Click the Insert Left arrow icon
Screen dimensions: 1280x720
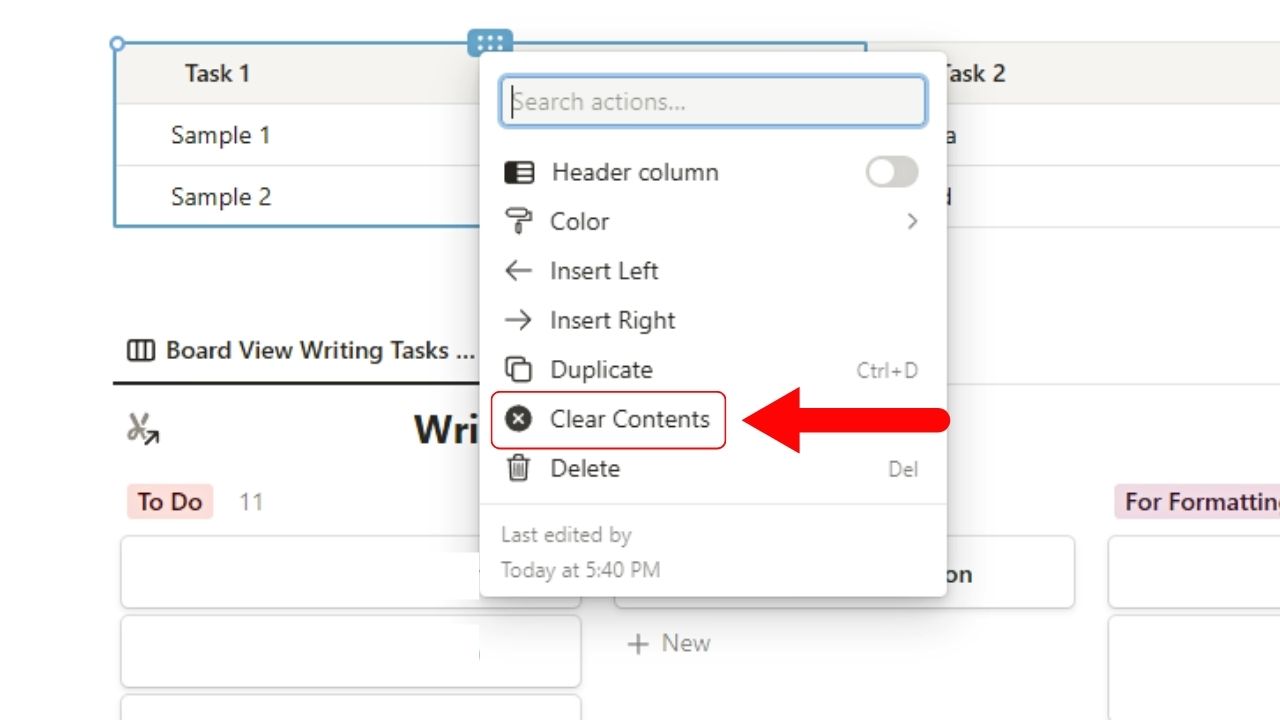point(518,270)
